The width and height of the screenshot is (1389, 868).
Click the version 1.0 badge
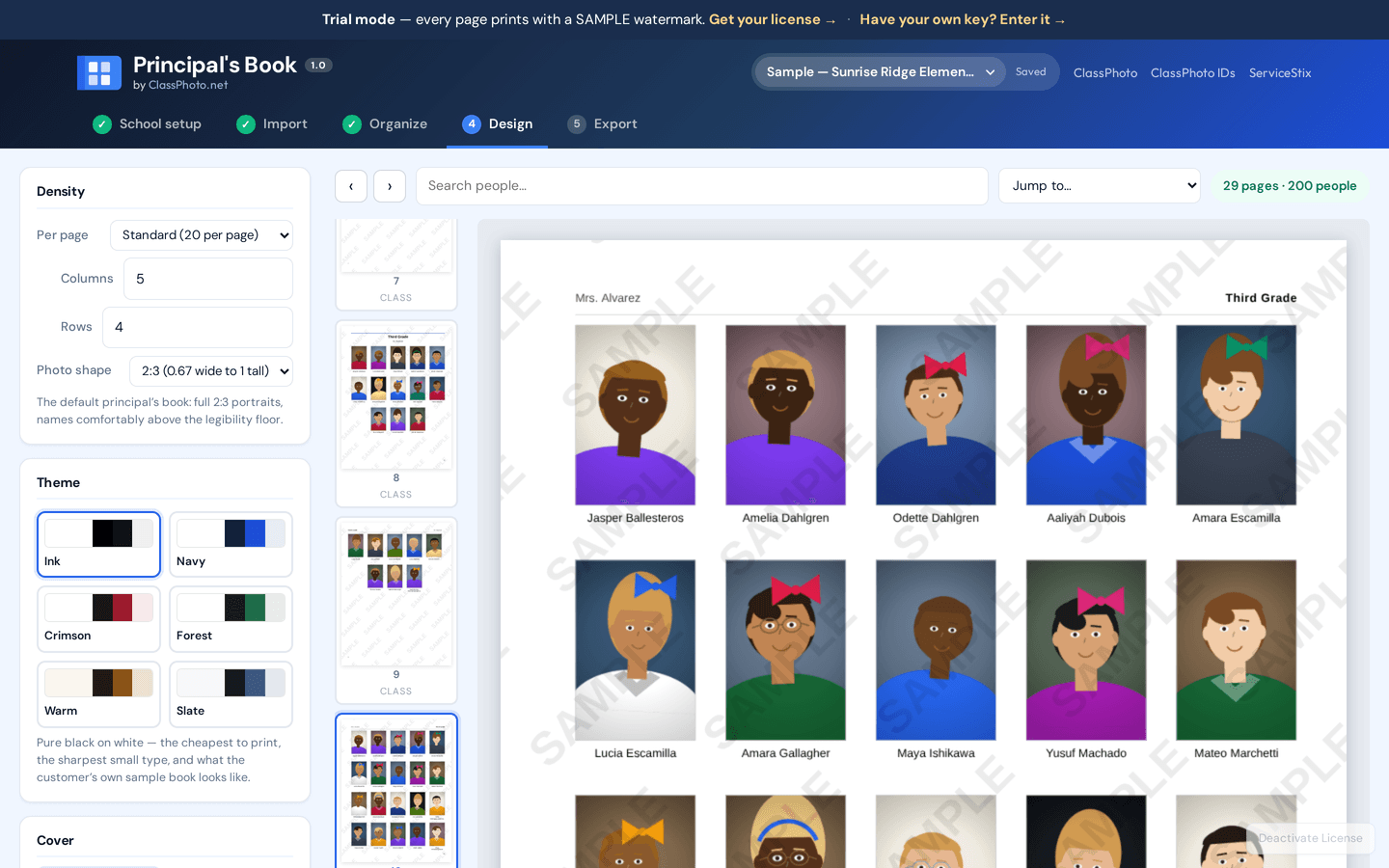click(318, 66)
